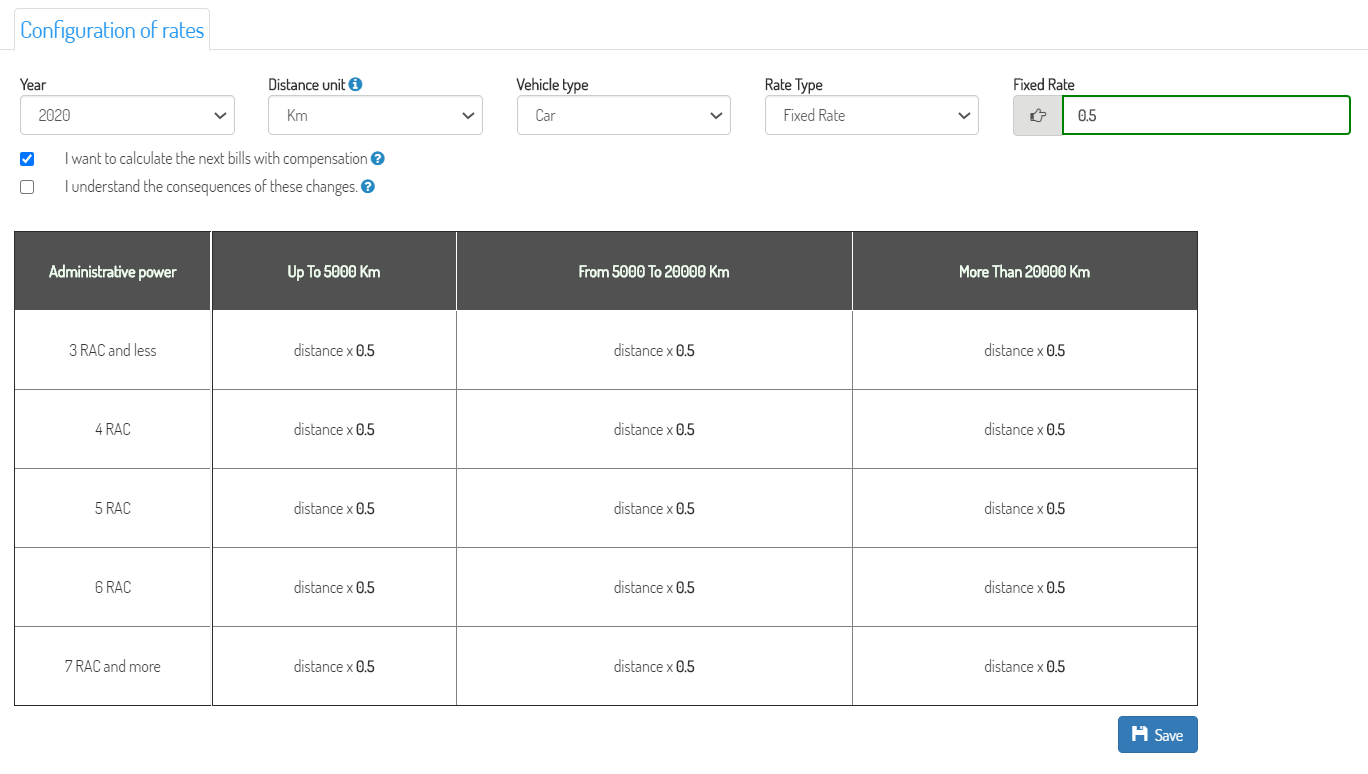Click More Than 20000 Km cell for 3 RAC and less
The width and height of the screenshot is (1368, 774).
coord(1025,350)
